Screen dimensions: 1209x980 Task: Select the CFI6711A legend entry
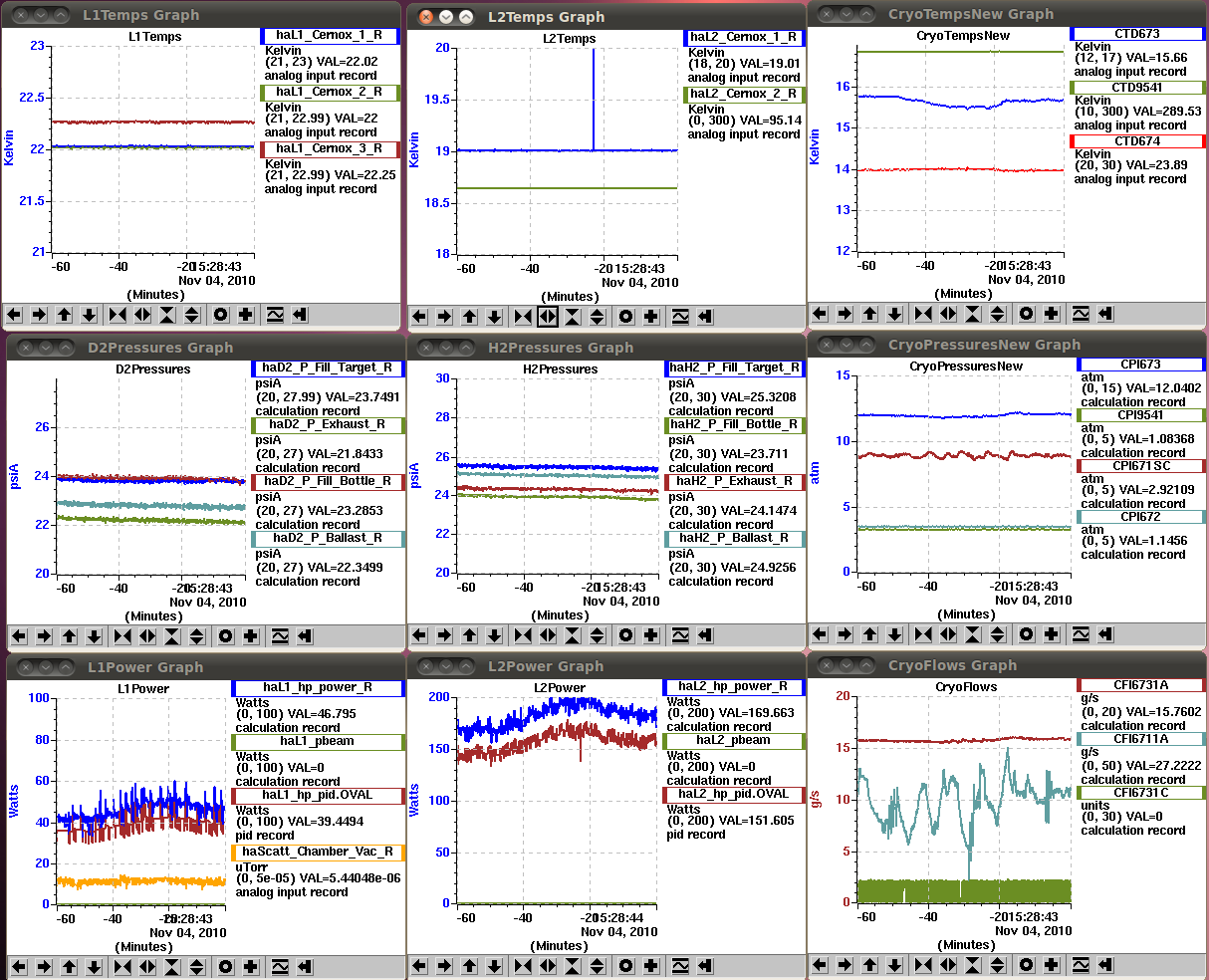click(1141, 739)
